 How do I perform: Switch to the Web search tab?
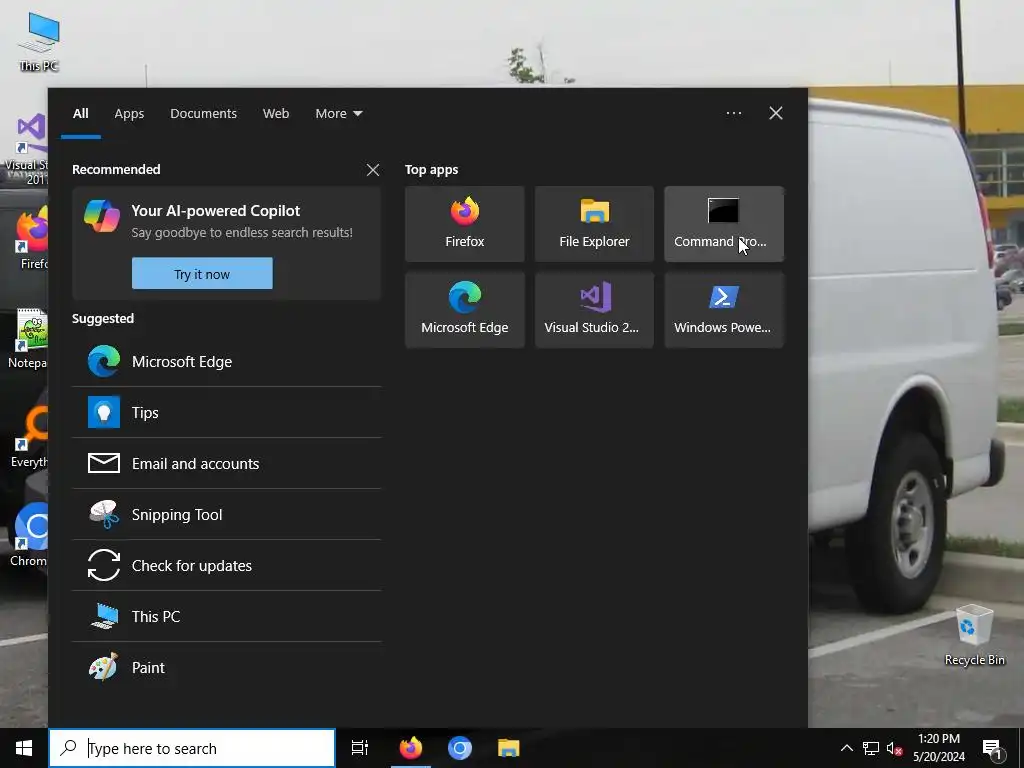[x=276, y=114]
